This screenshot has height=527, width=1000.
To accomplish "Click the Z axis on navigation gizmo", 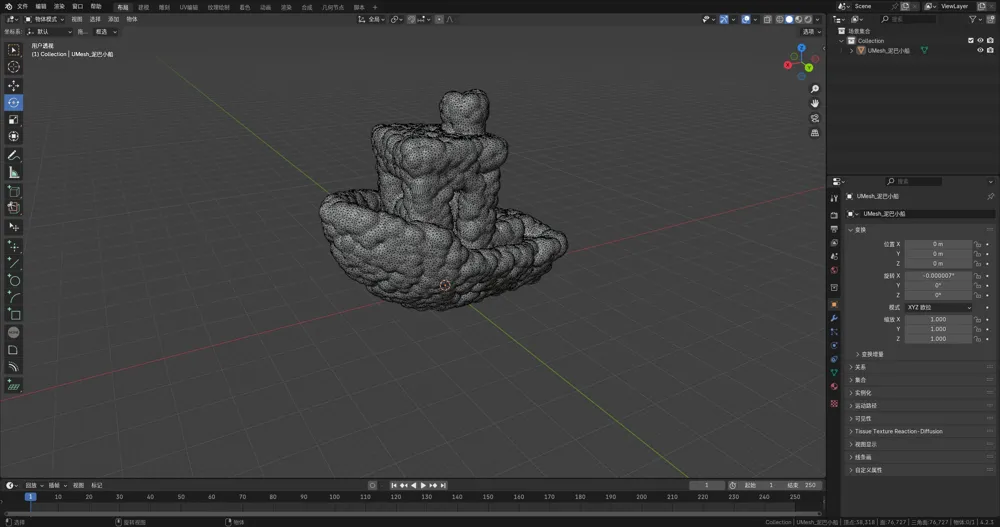I will [x=802, y=48].
